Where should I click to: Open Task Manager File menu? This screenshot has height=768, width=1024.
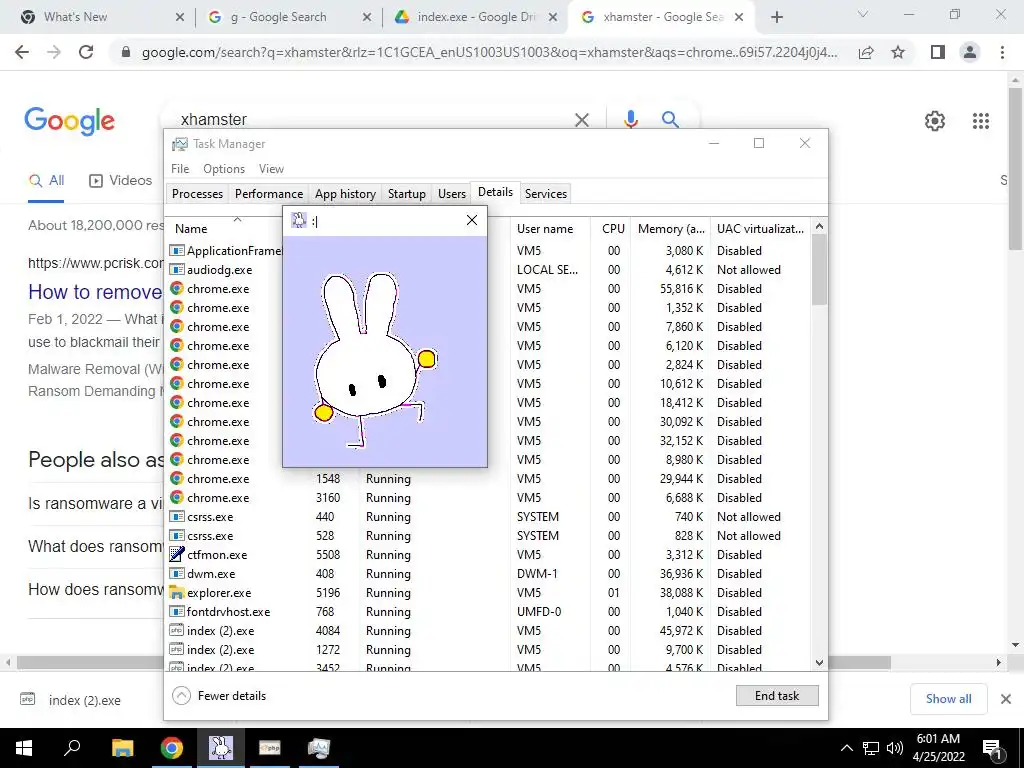point(180,168)
